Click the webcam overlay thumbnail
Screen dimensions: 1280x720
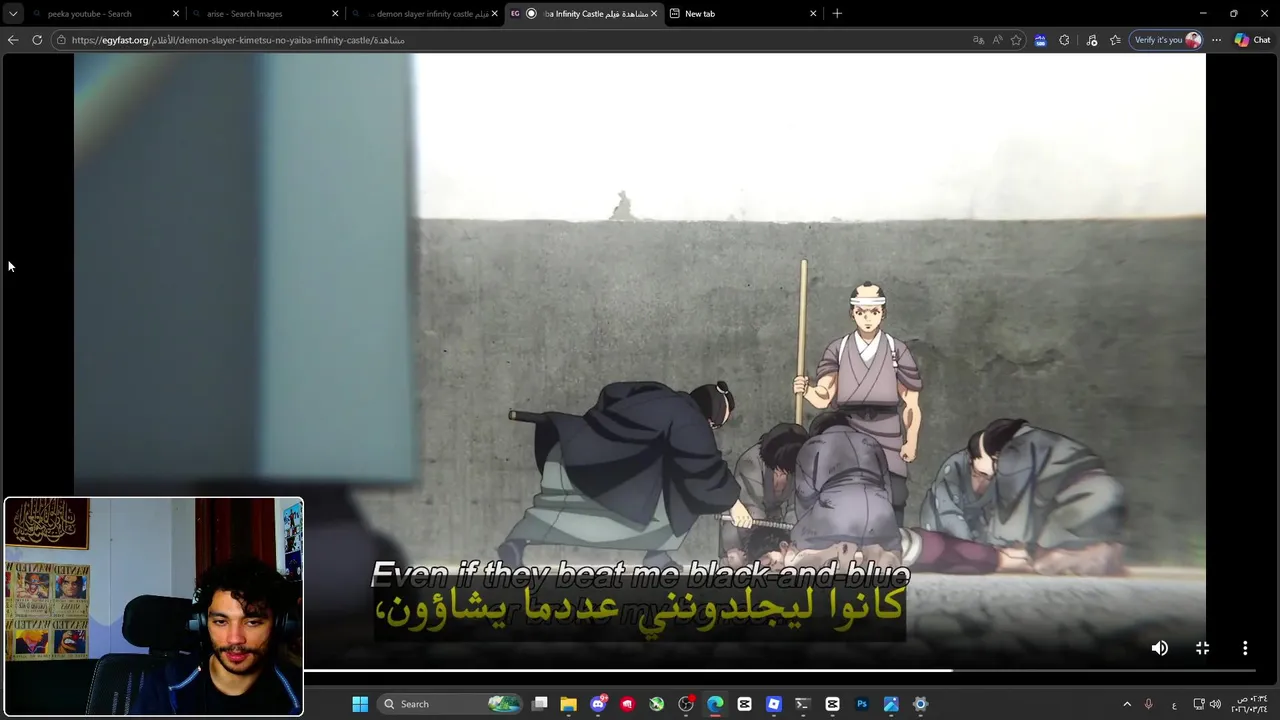point(153,607)
